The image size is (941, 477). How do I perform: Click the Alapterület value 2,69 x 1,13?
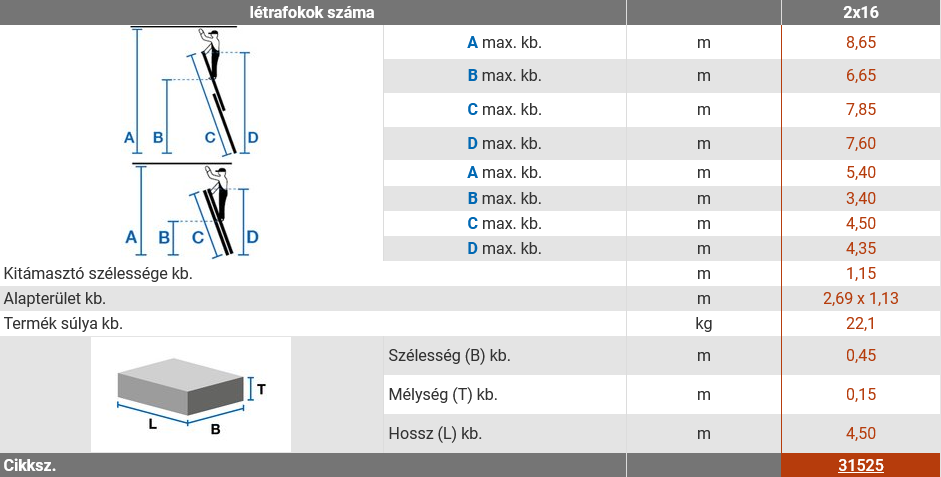861,298
